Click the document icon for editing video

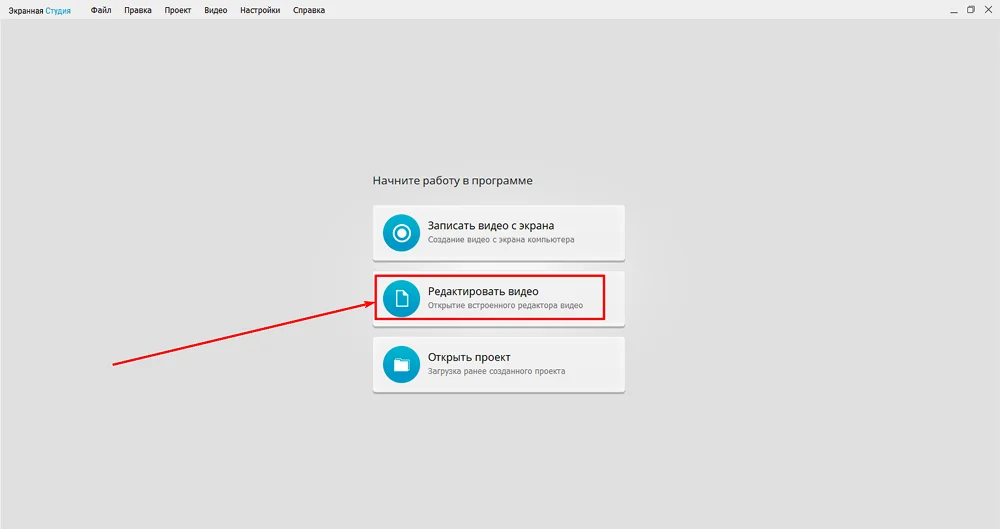point(401,299)
